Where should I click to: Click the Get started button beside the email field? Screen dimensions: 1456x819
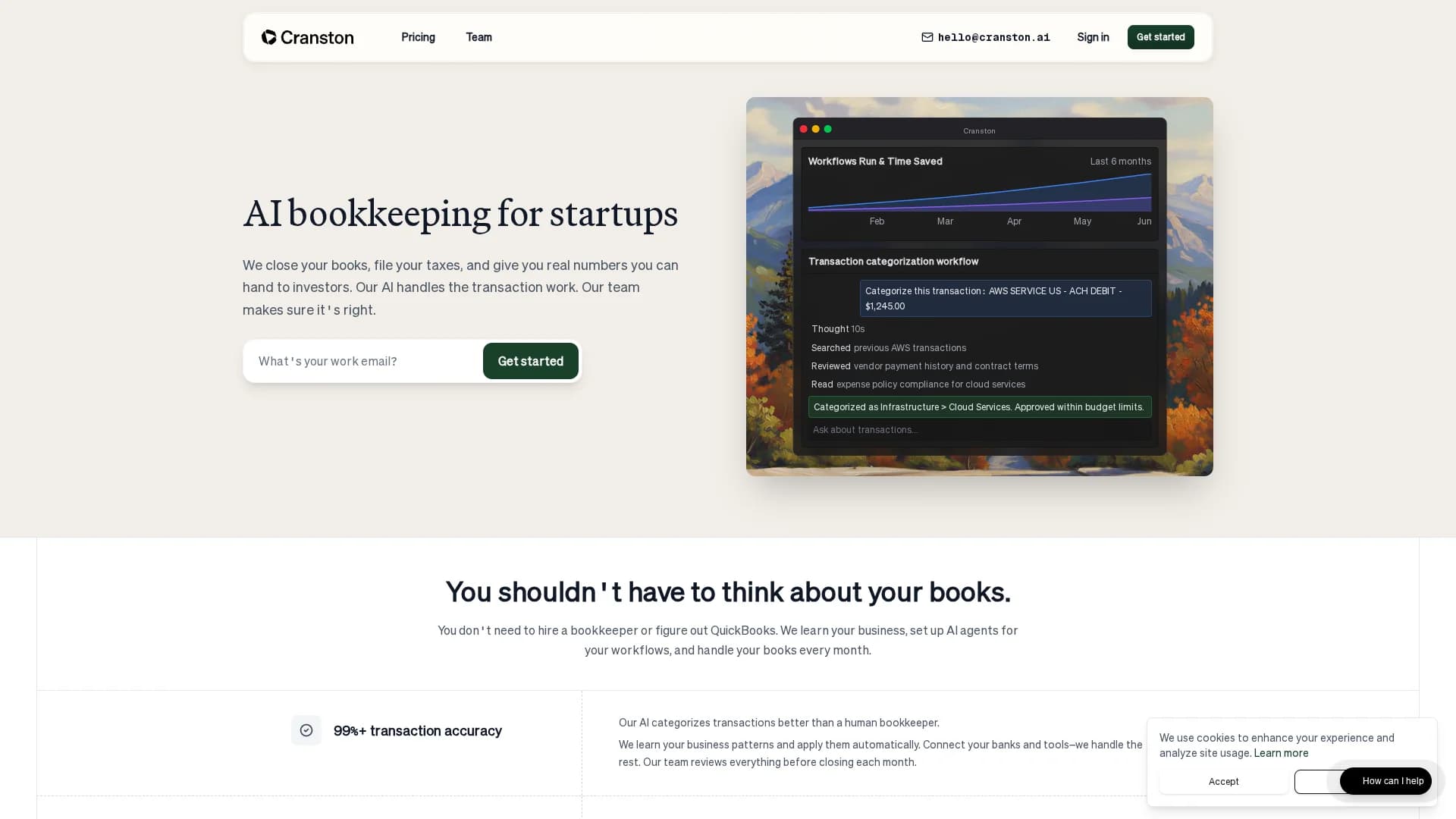(x=530, y=361)
